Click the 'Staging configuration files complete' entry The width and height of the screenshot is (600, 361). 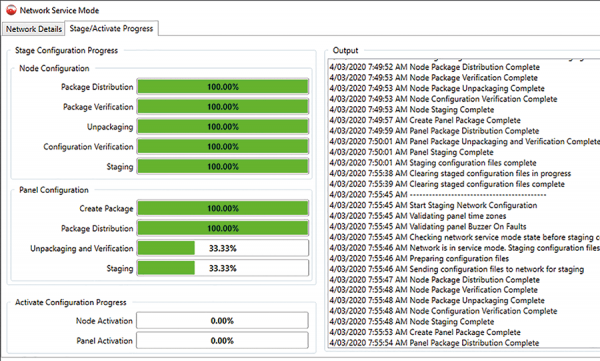(x=433, y=163)
